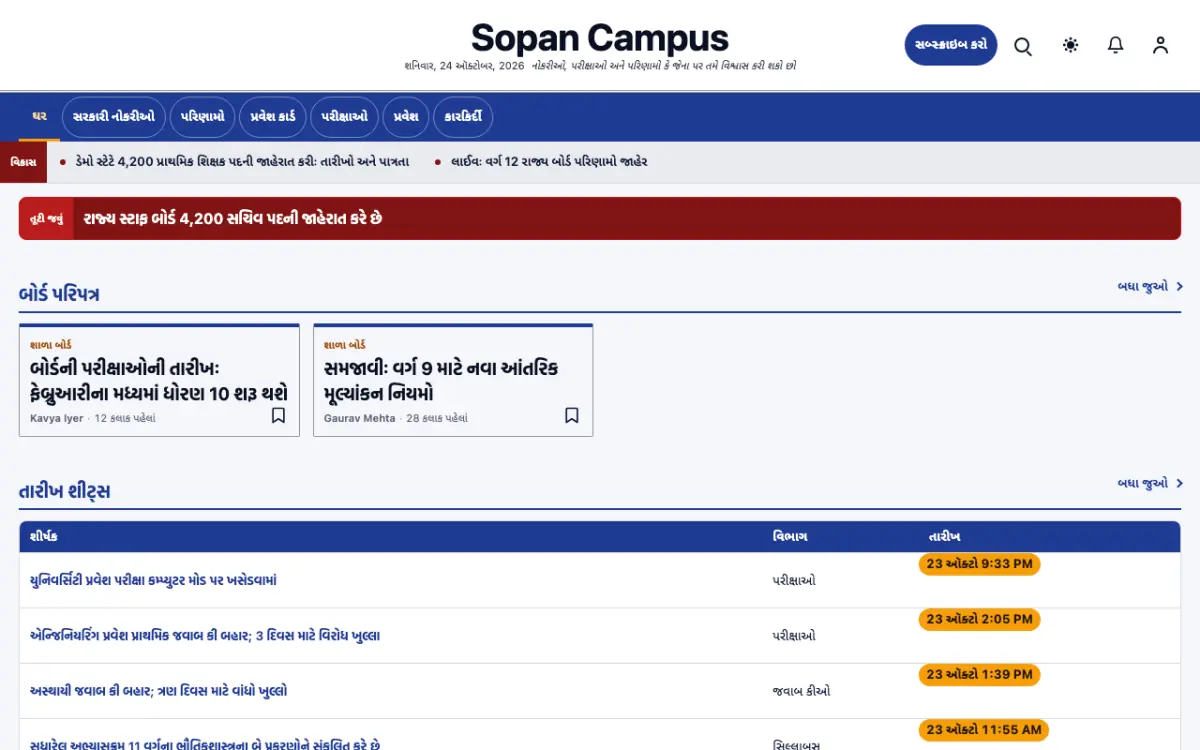Open row અસ્થાયી જવાબ કી બહાર
Screen dimensions: 1200x750
159,691
